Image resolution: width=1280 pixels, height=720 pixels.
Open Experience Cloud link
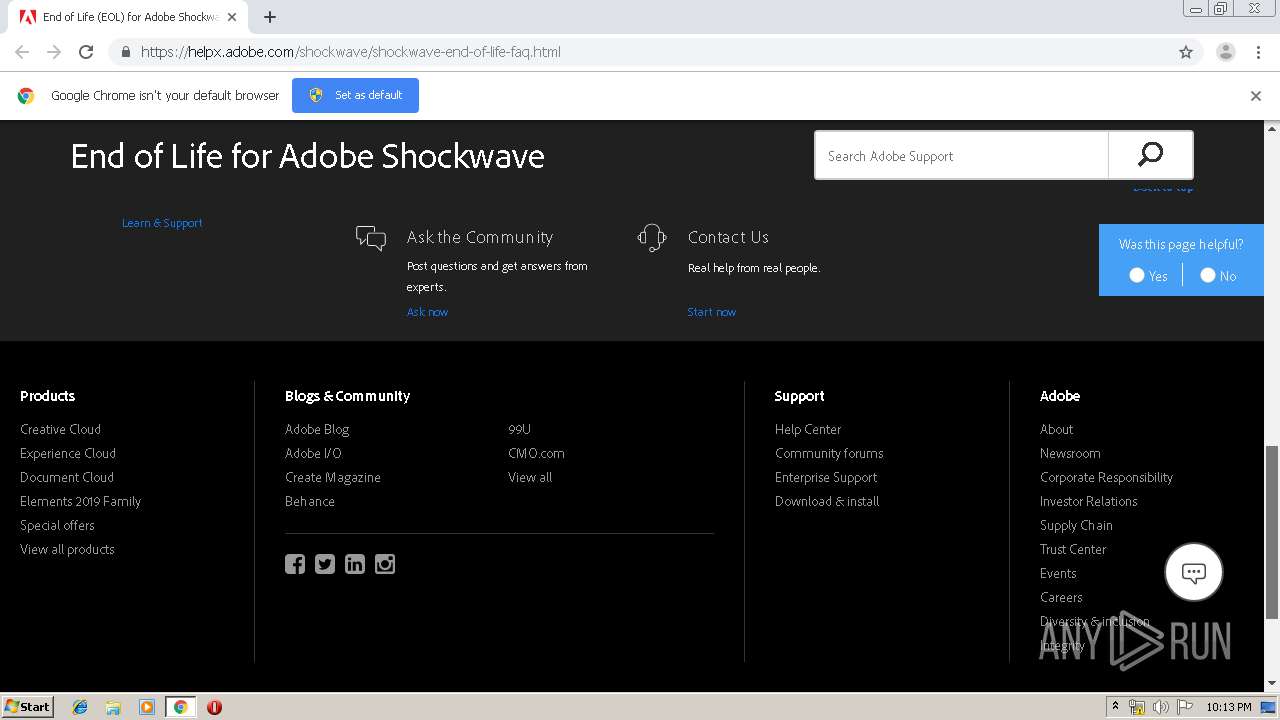pos(68,453)
